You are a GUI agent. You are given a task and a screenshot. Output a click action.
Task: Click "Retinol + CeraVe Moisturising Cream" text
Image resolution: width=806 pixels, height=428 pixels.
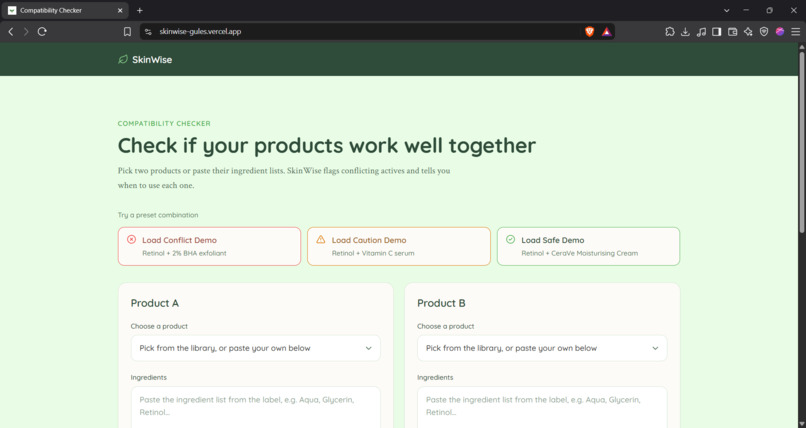(579, 253)
